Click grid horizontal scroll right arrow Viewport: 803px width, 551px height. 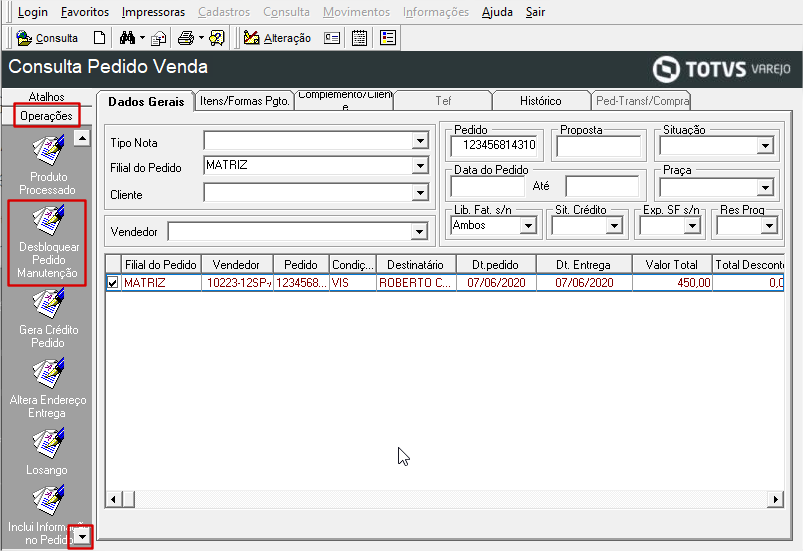(x=776, y=499)
